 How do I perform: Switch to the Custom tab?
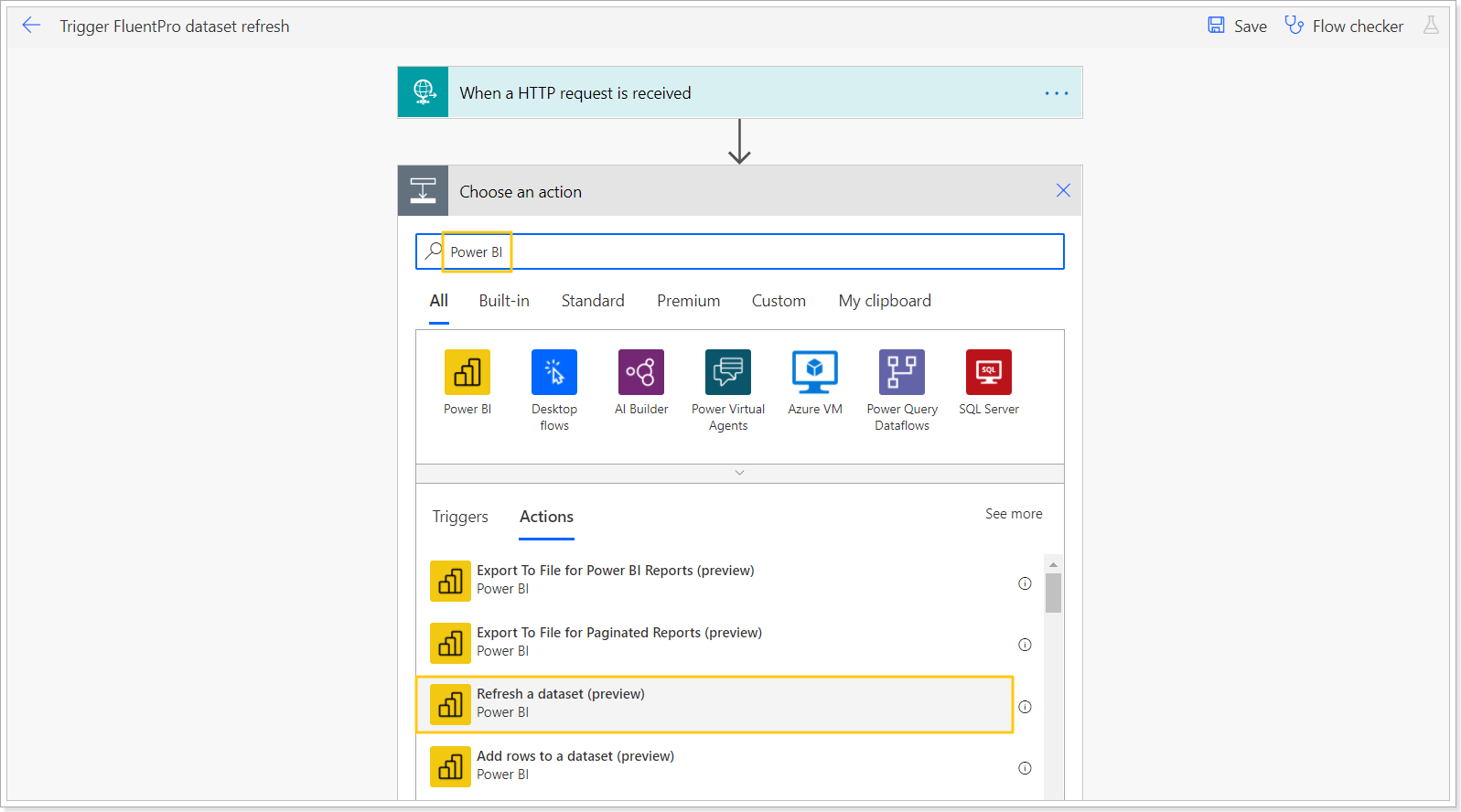[x=779, y=301]
